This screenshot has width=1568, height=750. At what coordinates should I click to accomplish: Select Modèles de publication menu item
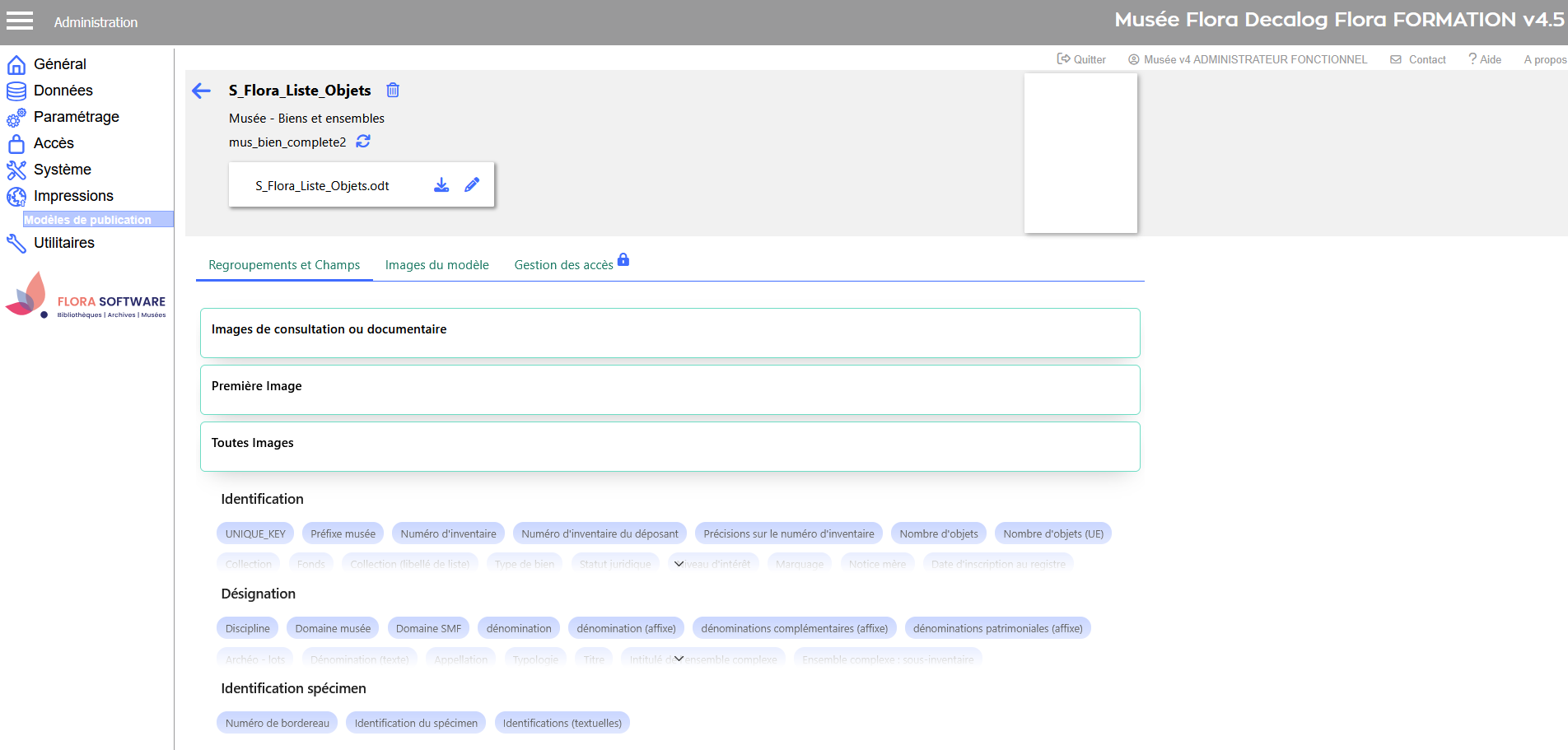point(88,220)
